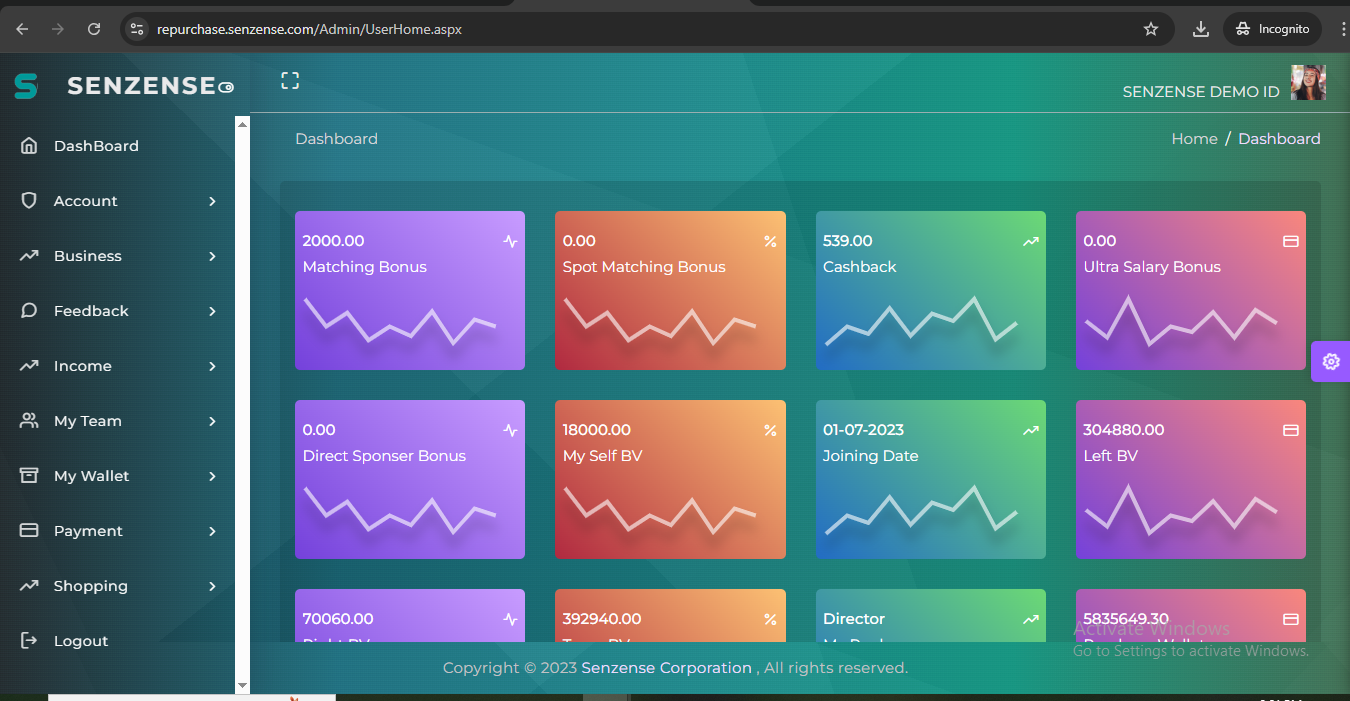Expand the Shopping menu chevron
Viewport: 1350px width, 701px height.
[212, 586]
